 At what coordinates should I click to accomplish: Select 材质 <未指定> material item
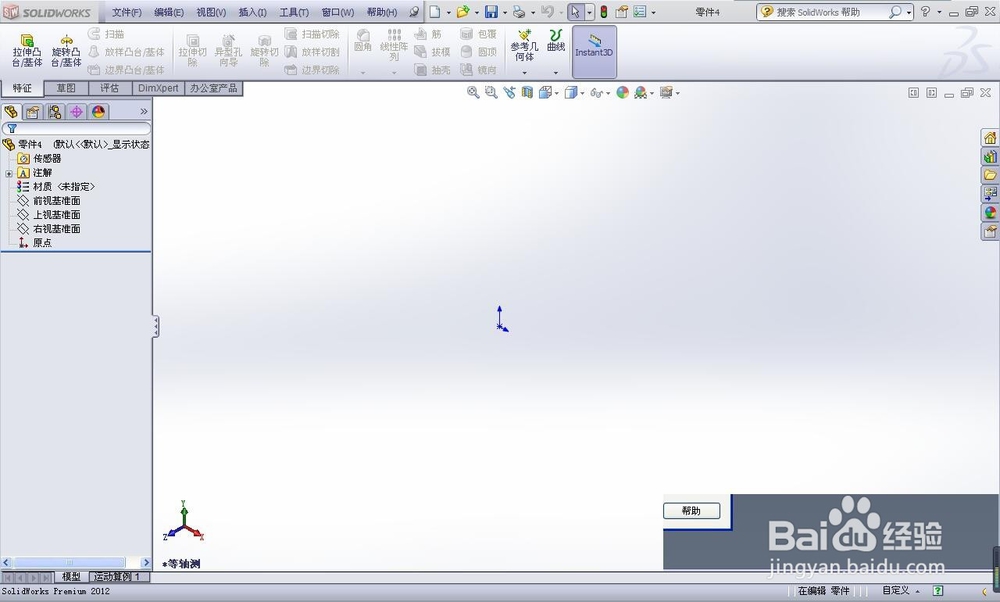[55, 186]
